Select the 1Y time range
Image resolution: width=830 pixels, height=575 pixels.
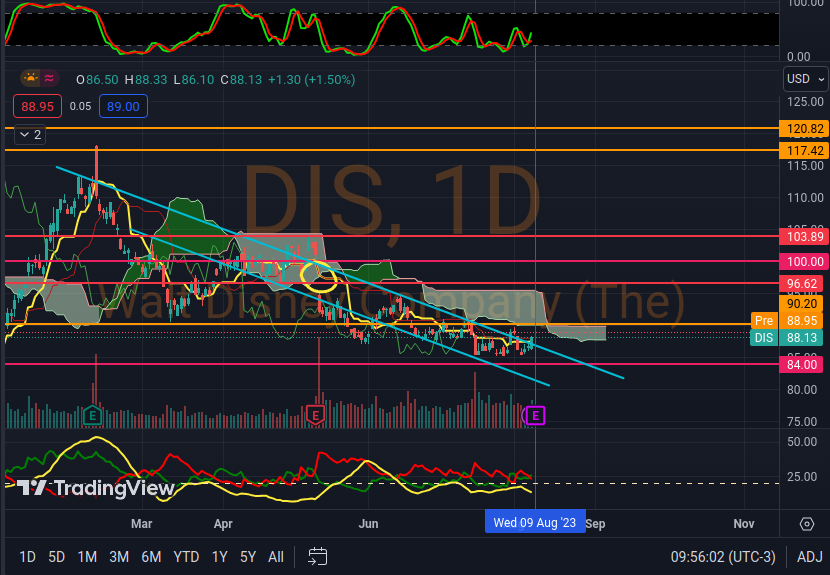tap(220, 557)
